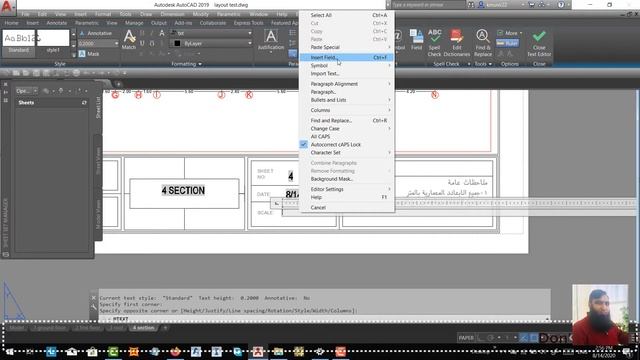Click the Close Text Editor checkmark

tap(539, 42)
